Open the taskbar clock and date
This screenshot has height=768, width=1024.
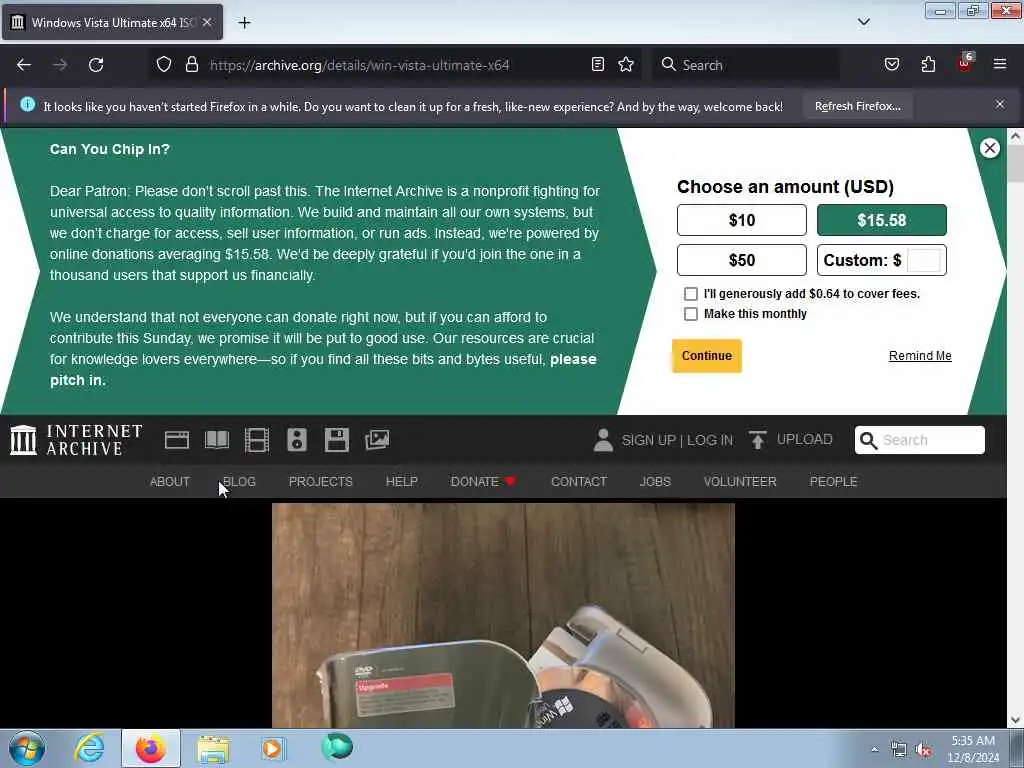(973, 749)
